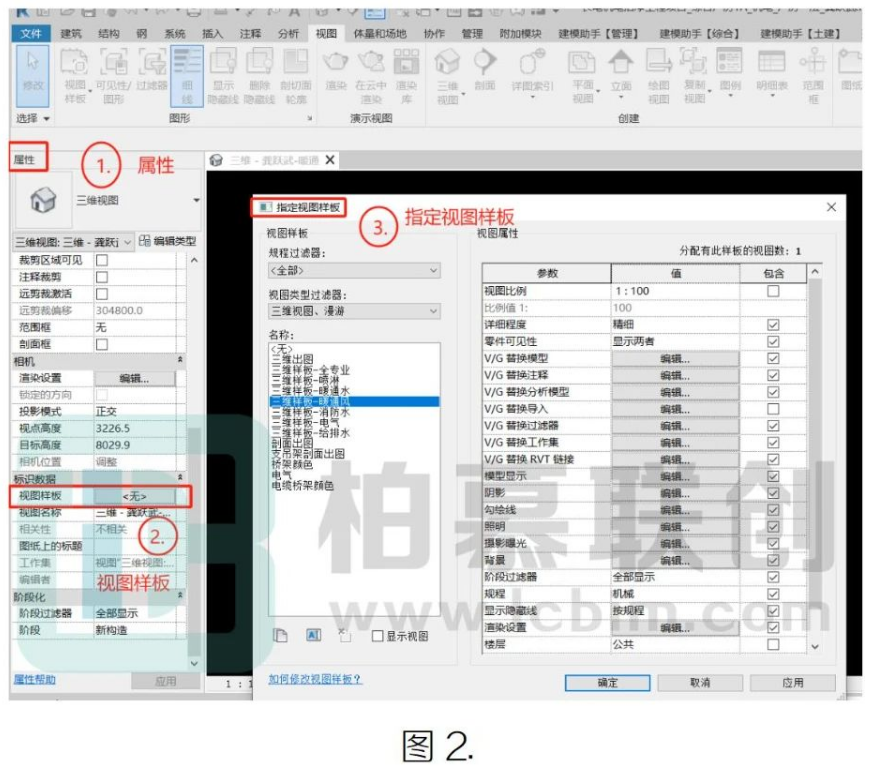Open the 文件 (File) tab

[30, 34]
